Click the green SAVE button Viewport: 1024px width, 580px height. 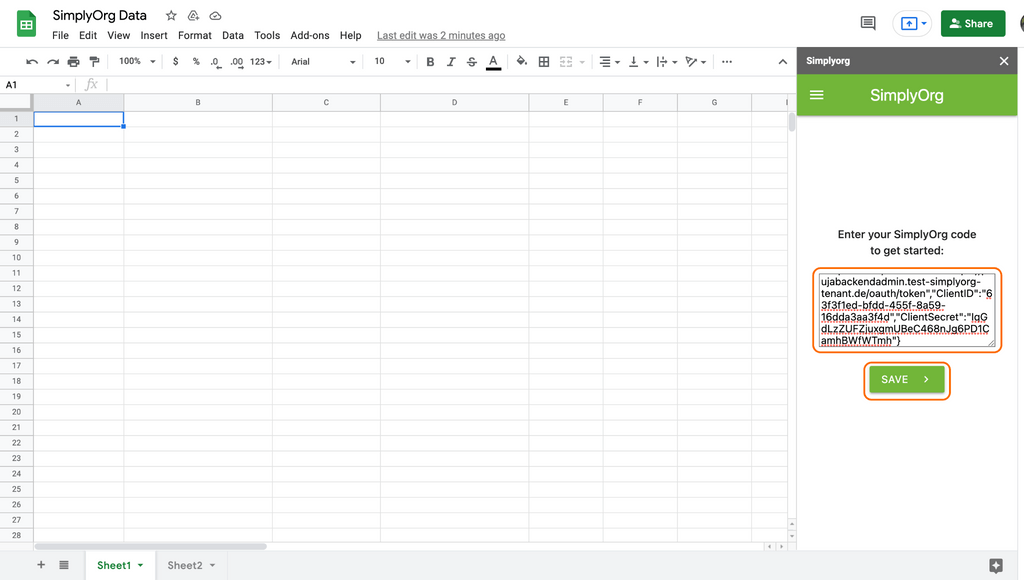[906, 379]
